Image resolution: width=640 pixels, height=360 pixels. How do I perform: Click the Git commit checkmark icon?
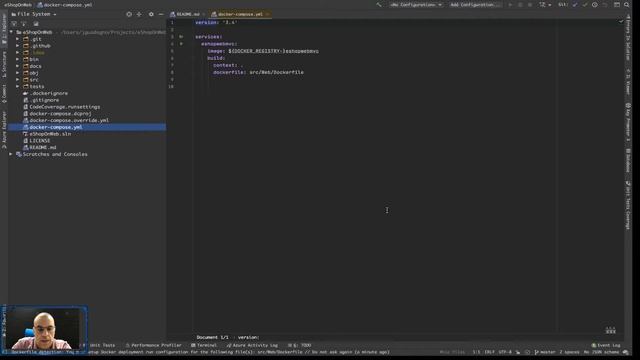pos(584,5)
